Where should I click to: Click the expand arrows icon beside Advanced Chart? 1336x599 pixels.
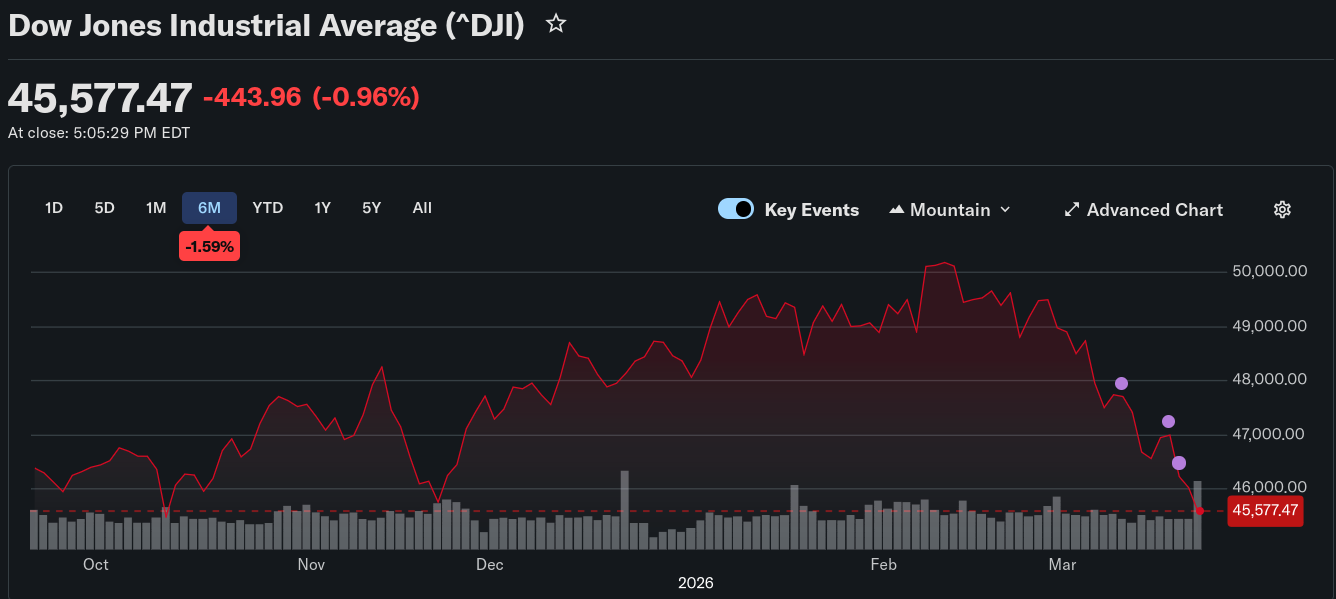pyautogui.click(x=1071, y=210)
